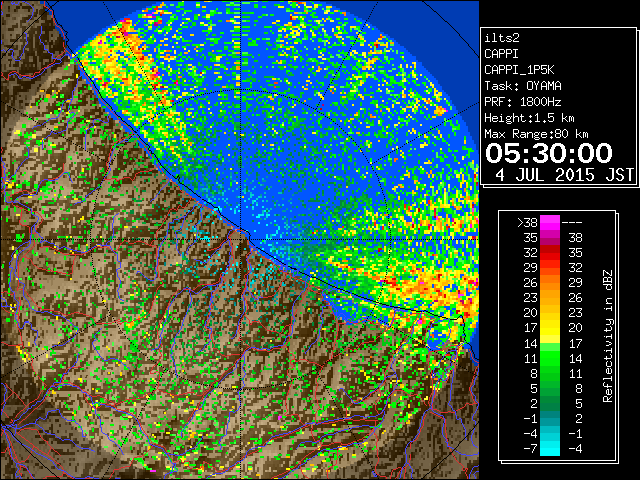Pick the dark teal legend band beside -1
This screenshot has width=640, height=480.
(550, 418)
